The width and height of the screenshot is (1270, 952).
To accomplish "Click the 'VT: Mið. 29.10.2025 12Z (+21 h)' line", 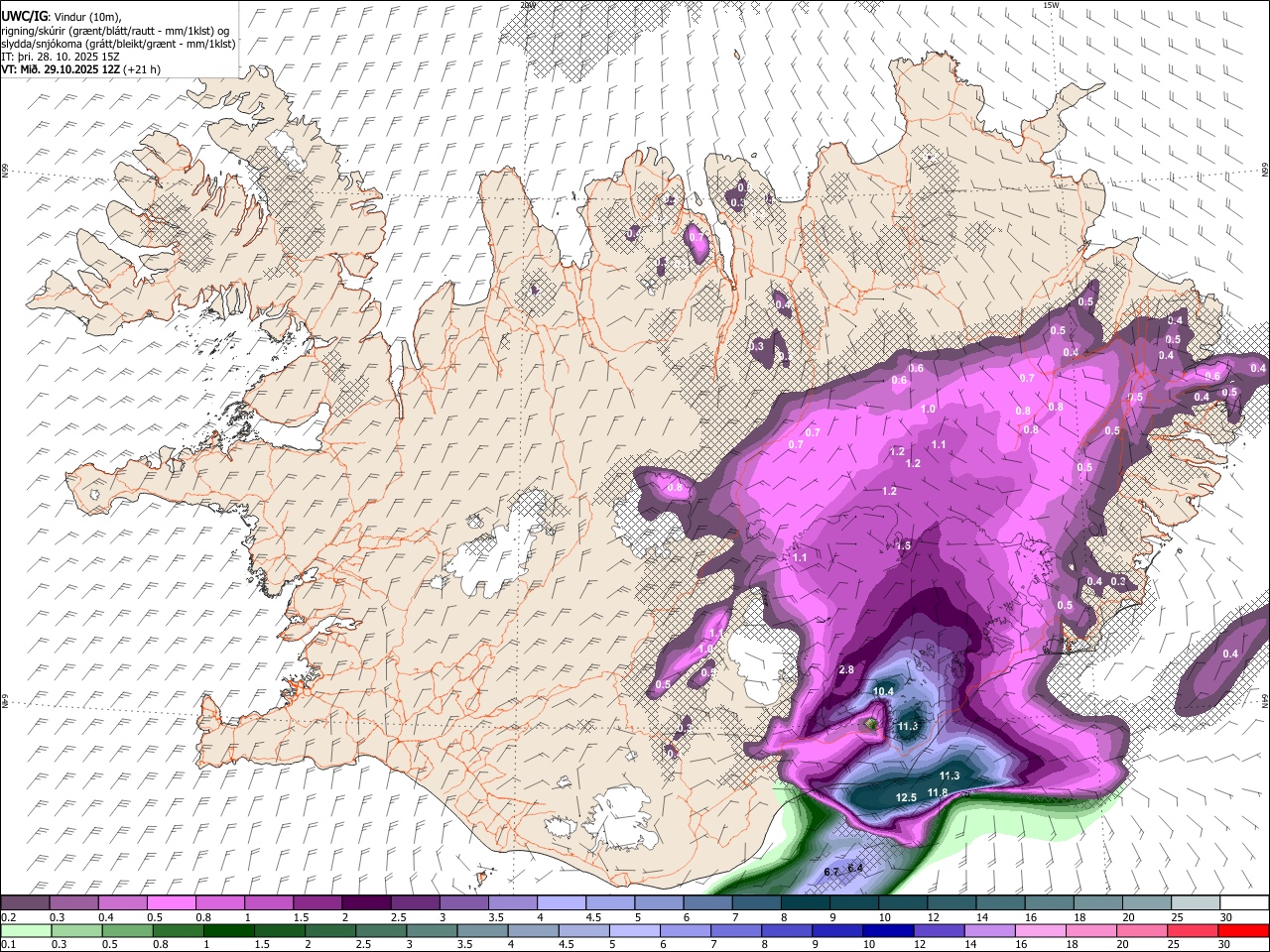I will point(80,69).
